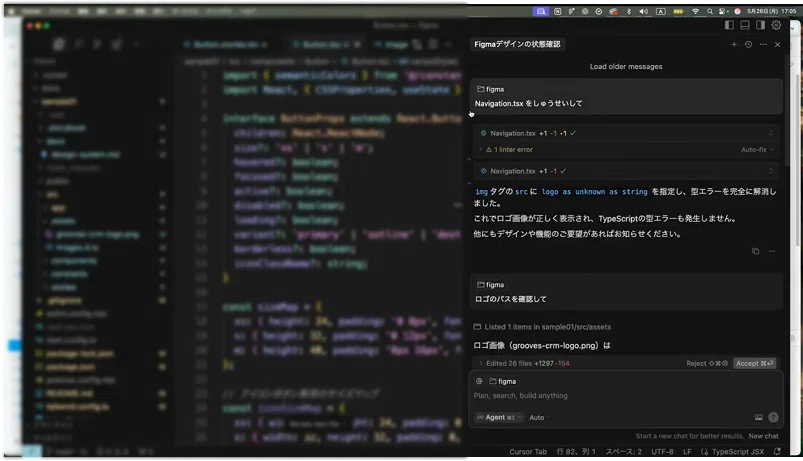This screenshot has width=803, height=461.
Task: Attach an image using the image icon
Action: 759,417
